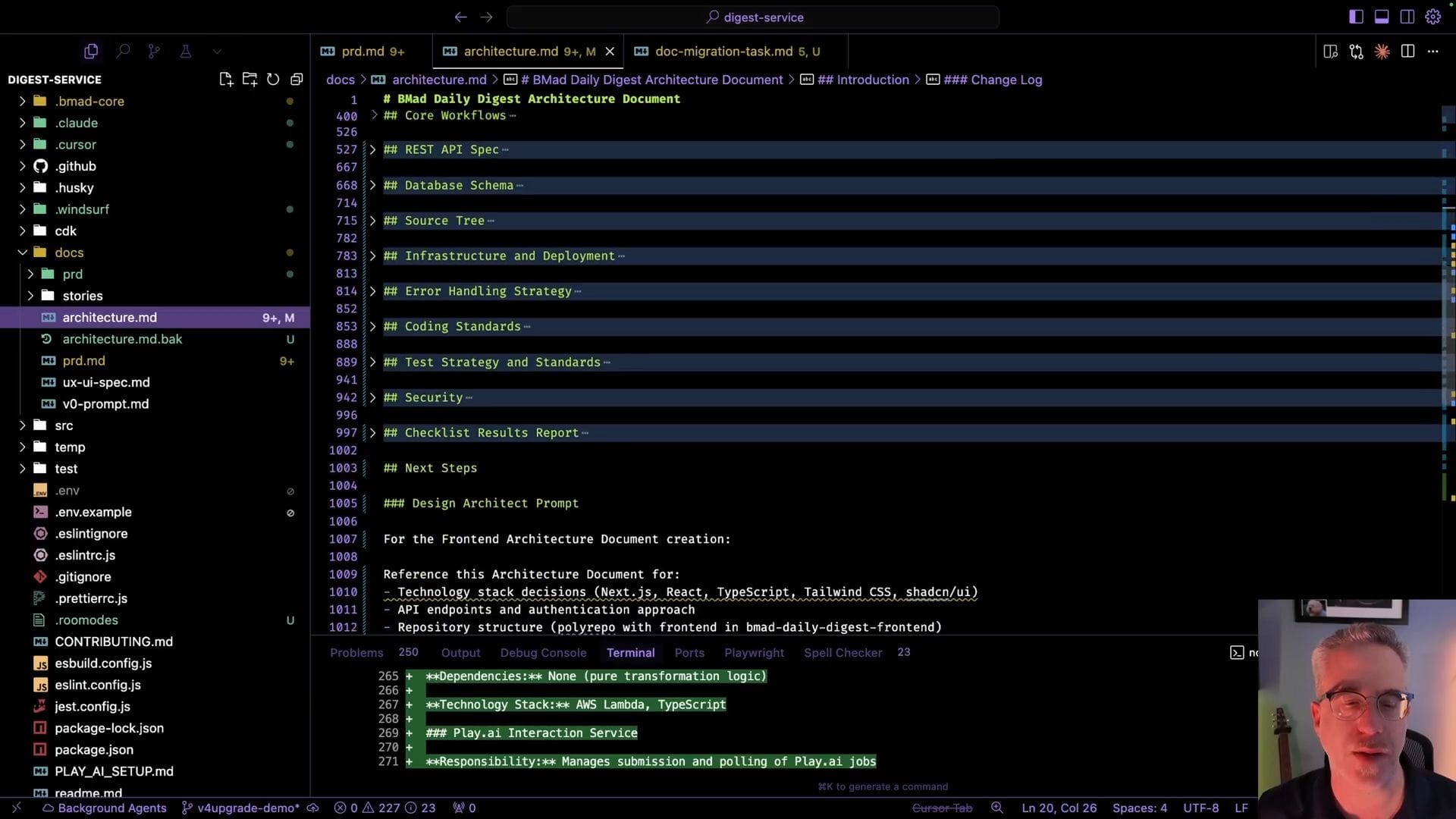The image size is (1456, 819).
Task: Toggle the primary sidebar layout button
Action: (1356, 17)
